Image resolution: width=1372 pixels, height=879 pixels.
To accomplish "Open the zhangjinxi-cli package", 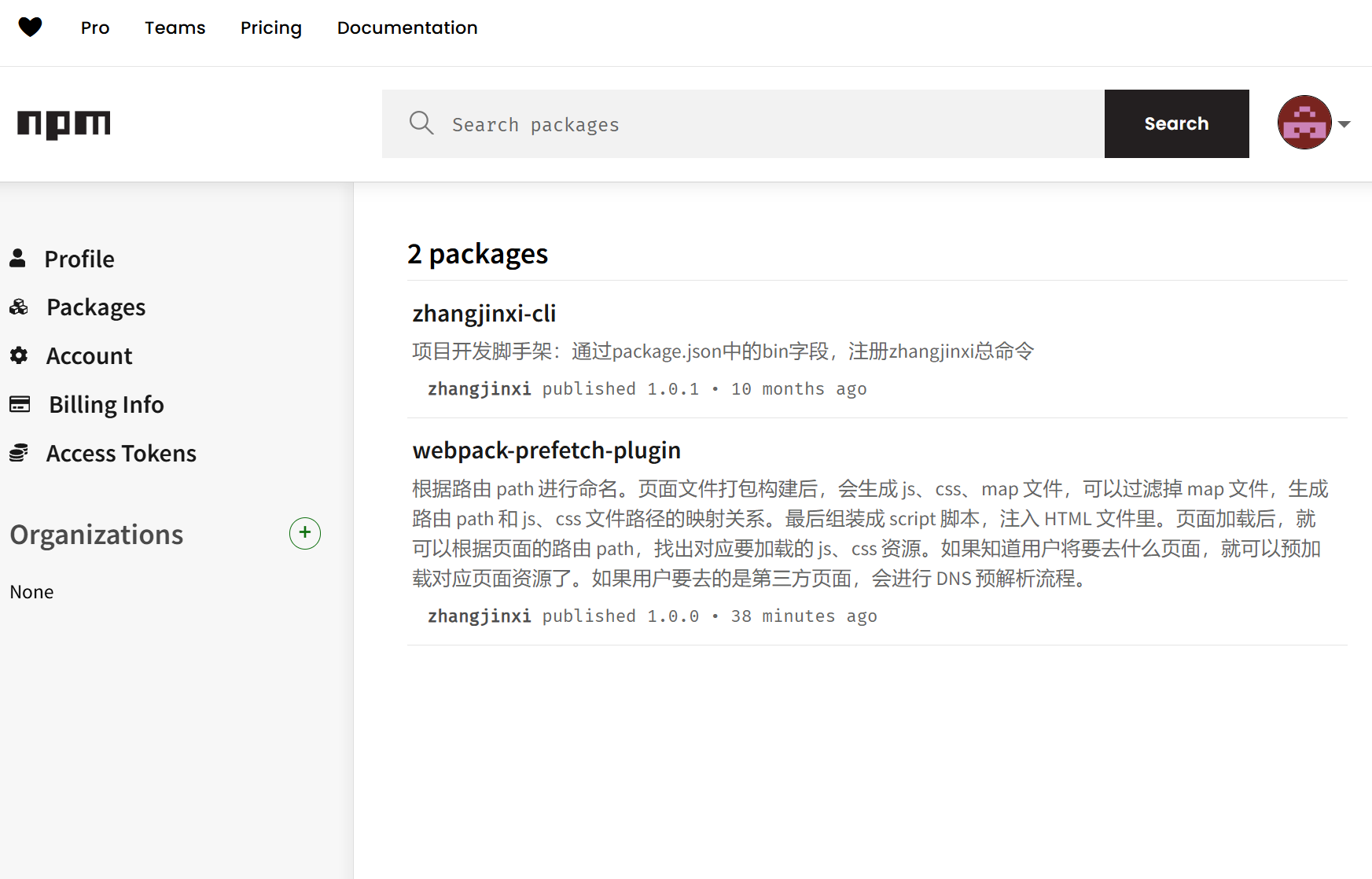I will pos(484,314).
